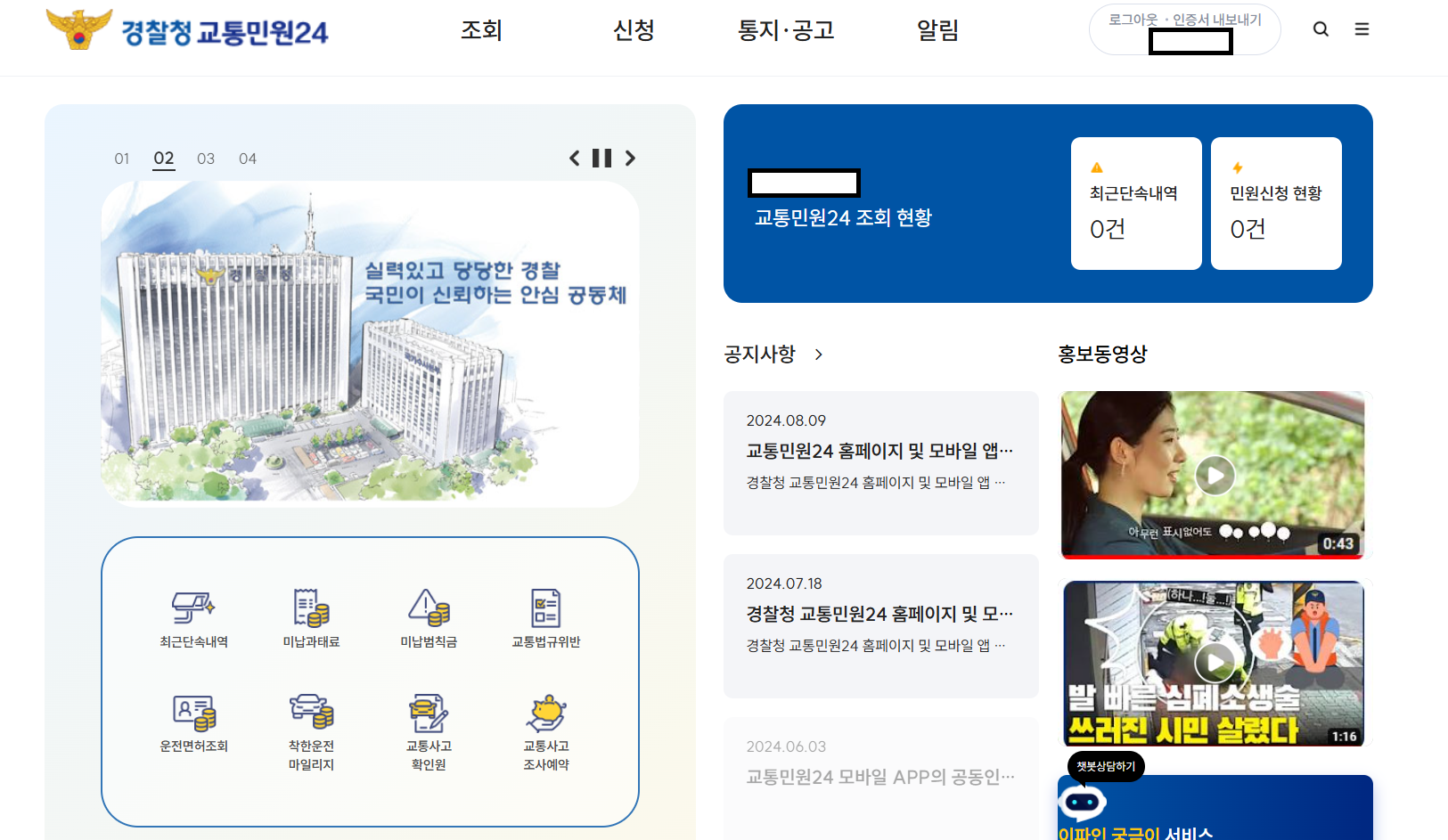Open the chatbot robot icon
1448x840 pixels.
[x=1082, y=803]
